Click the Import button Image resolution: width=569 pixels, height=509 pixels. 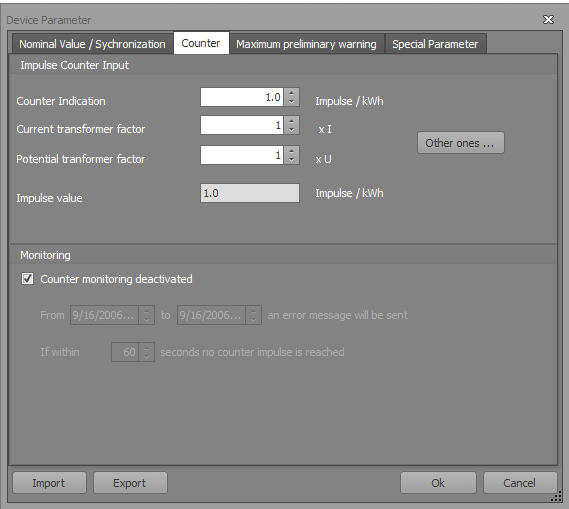pyautogui.click(x=49, y=483)
